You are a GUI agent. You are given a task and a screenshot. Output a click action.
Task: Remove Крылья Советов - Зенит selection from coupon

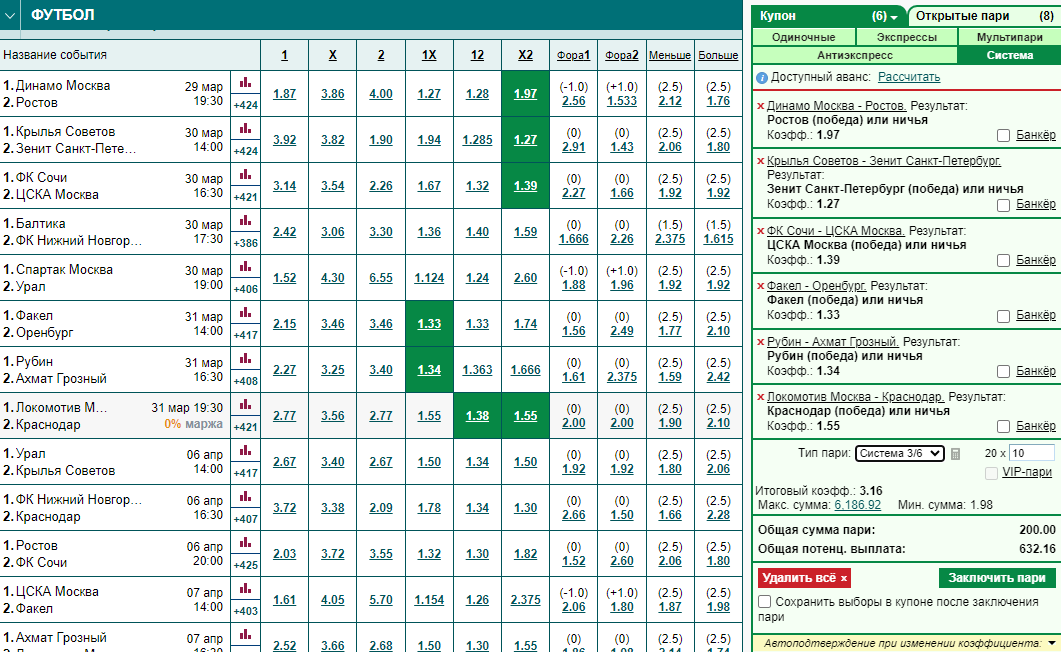tap(761, 161)
